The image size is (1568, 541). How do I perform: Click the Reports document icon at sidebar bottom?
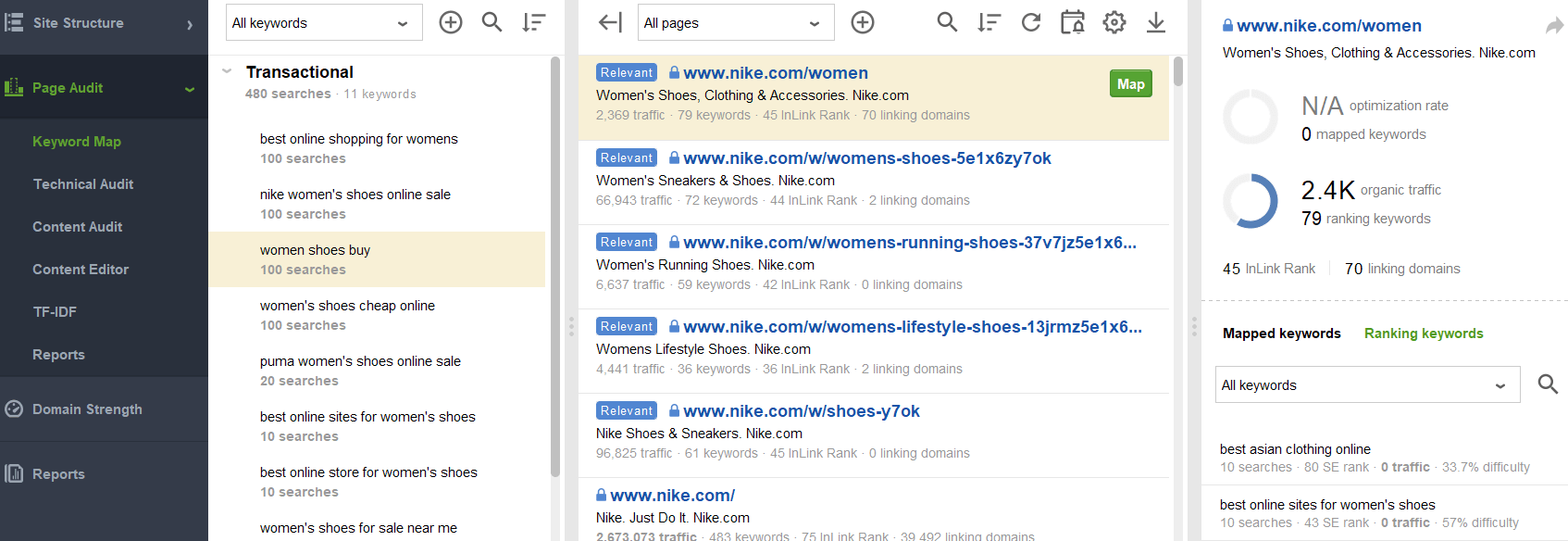14,473
